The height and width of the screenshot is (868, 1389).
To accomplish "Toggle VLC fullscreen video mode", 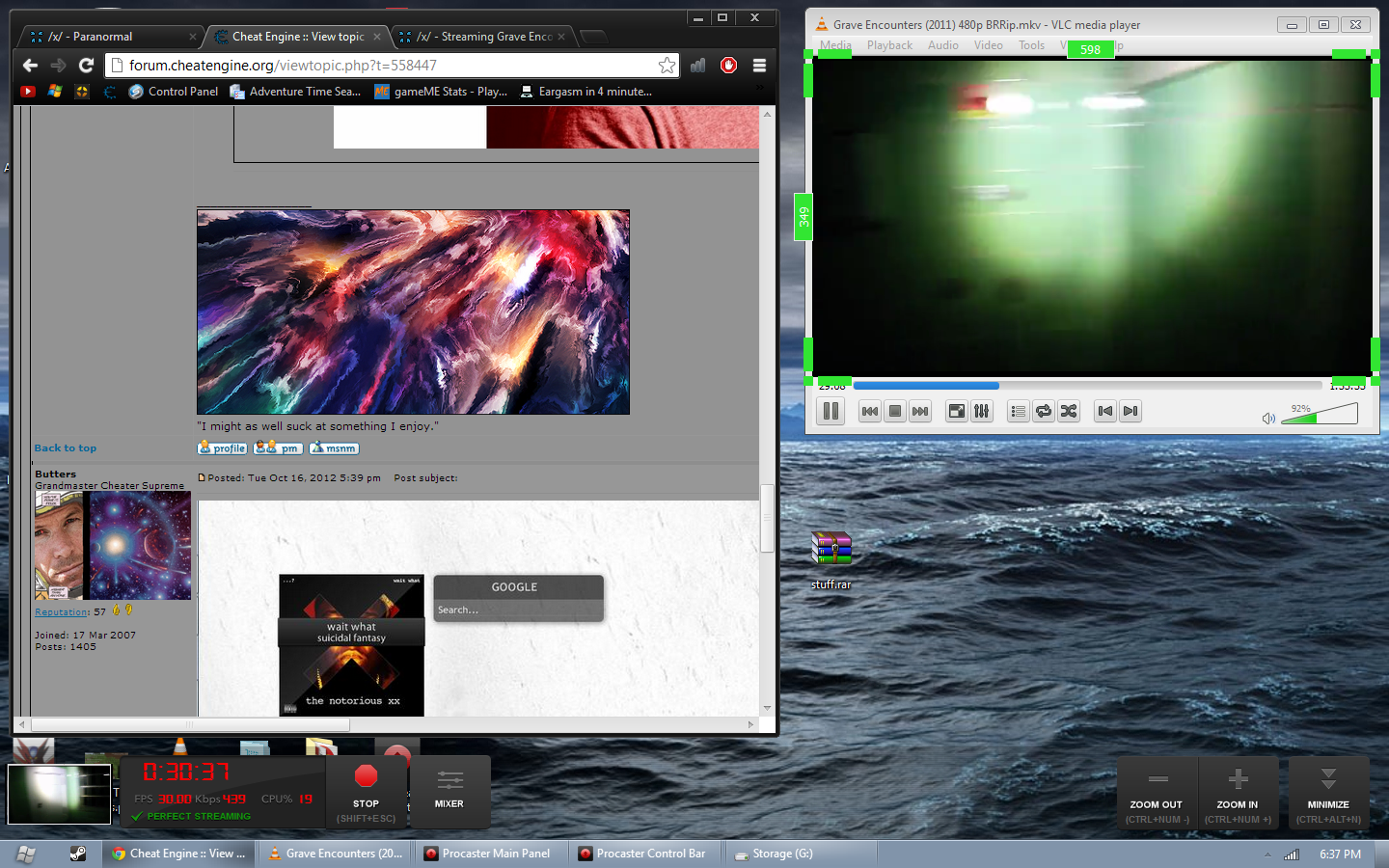I will [956, 412].
